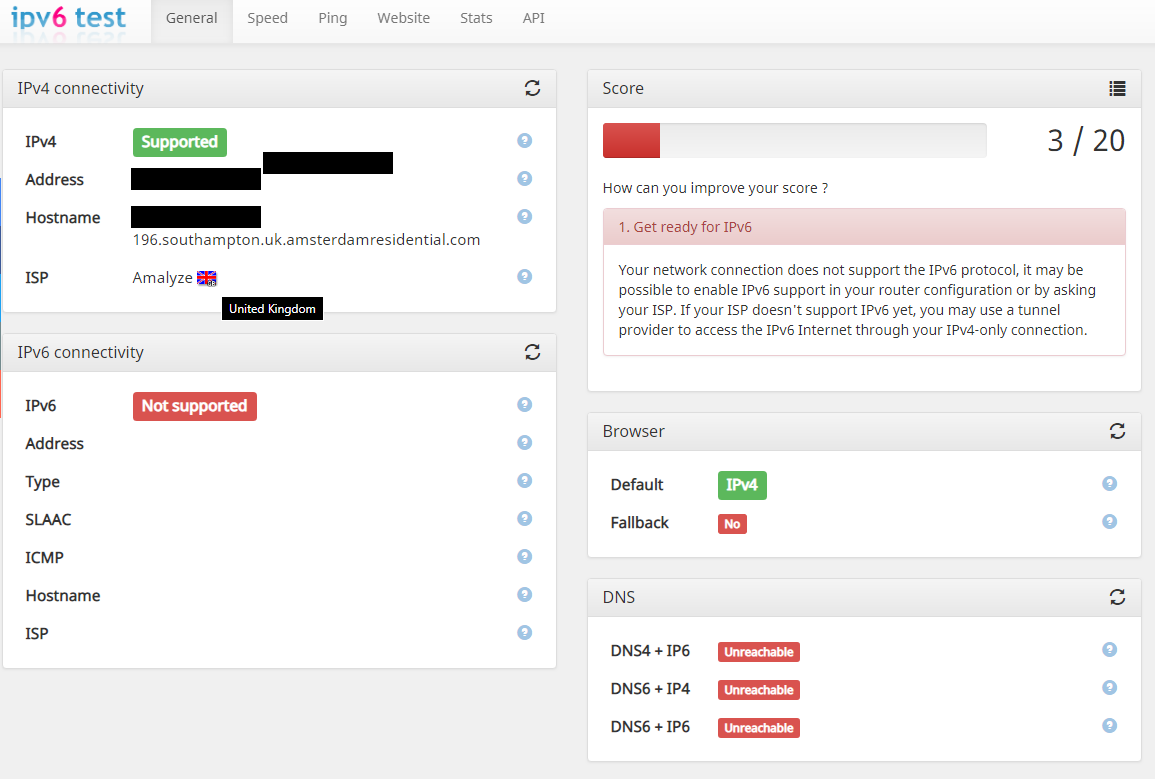Click help icon beside IPv4 Address row
The width and height of the screenshot is (1155, 779).
524,179
